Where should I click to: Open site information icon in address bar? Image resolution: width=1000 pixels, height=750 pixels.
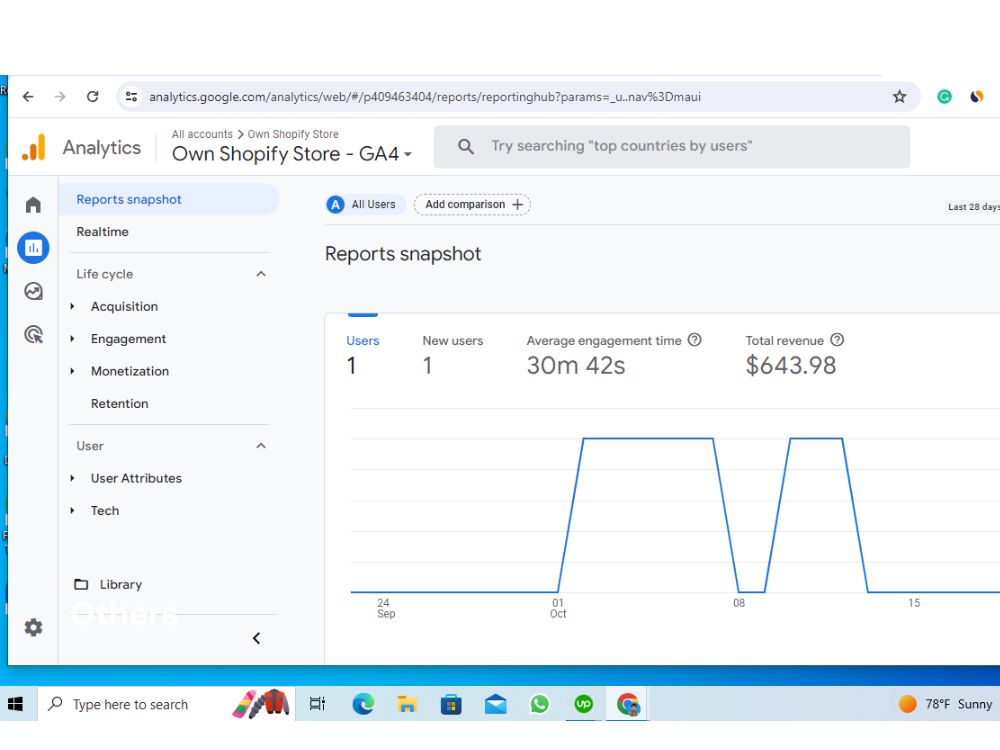[131, 96]
